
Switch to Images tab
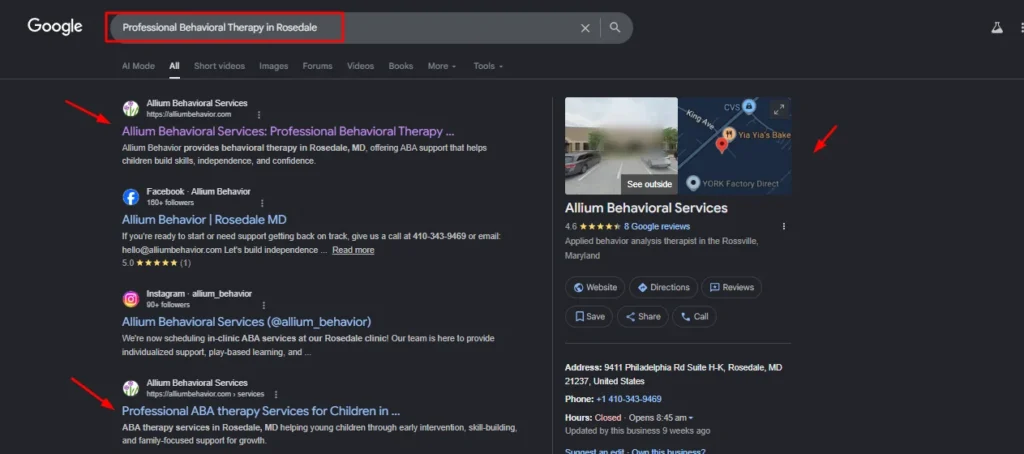pos(274,66)
